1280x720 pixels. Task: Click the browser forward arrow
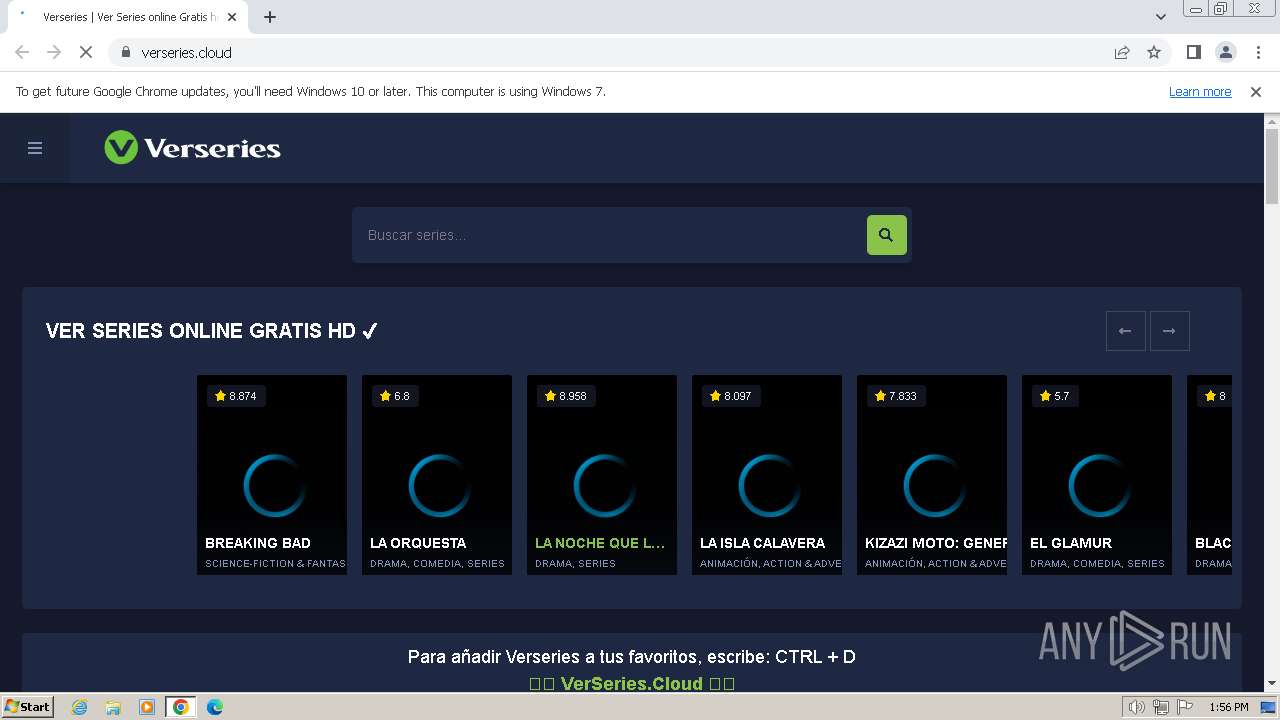pos(54,52)
